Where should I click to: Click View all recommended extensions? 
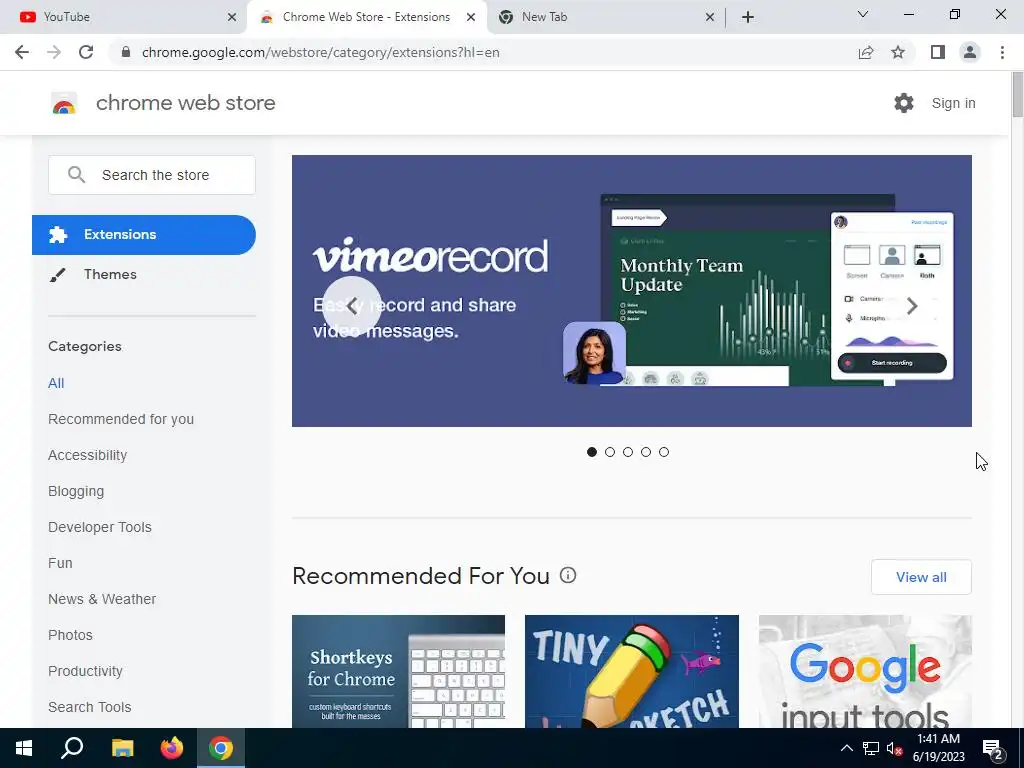click(921, 577)
